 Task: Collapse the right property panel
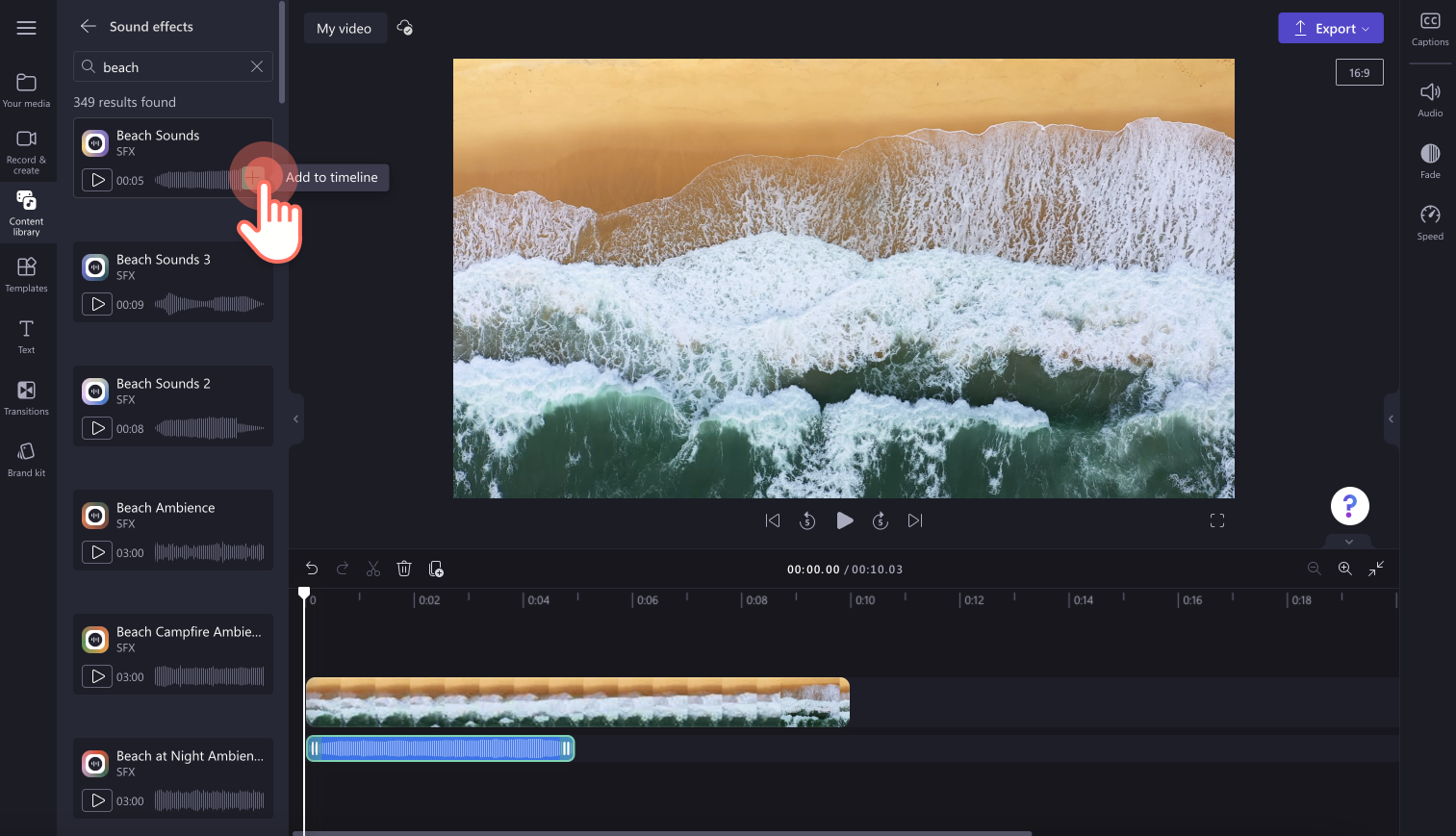(x=1391, y=418)
